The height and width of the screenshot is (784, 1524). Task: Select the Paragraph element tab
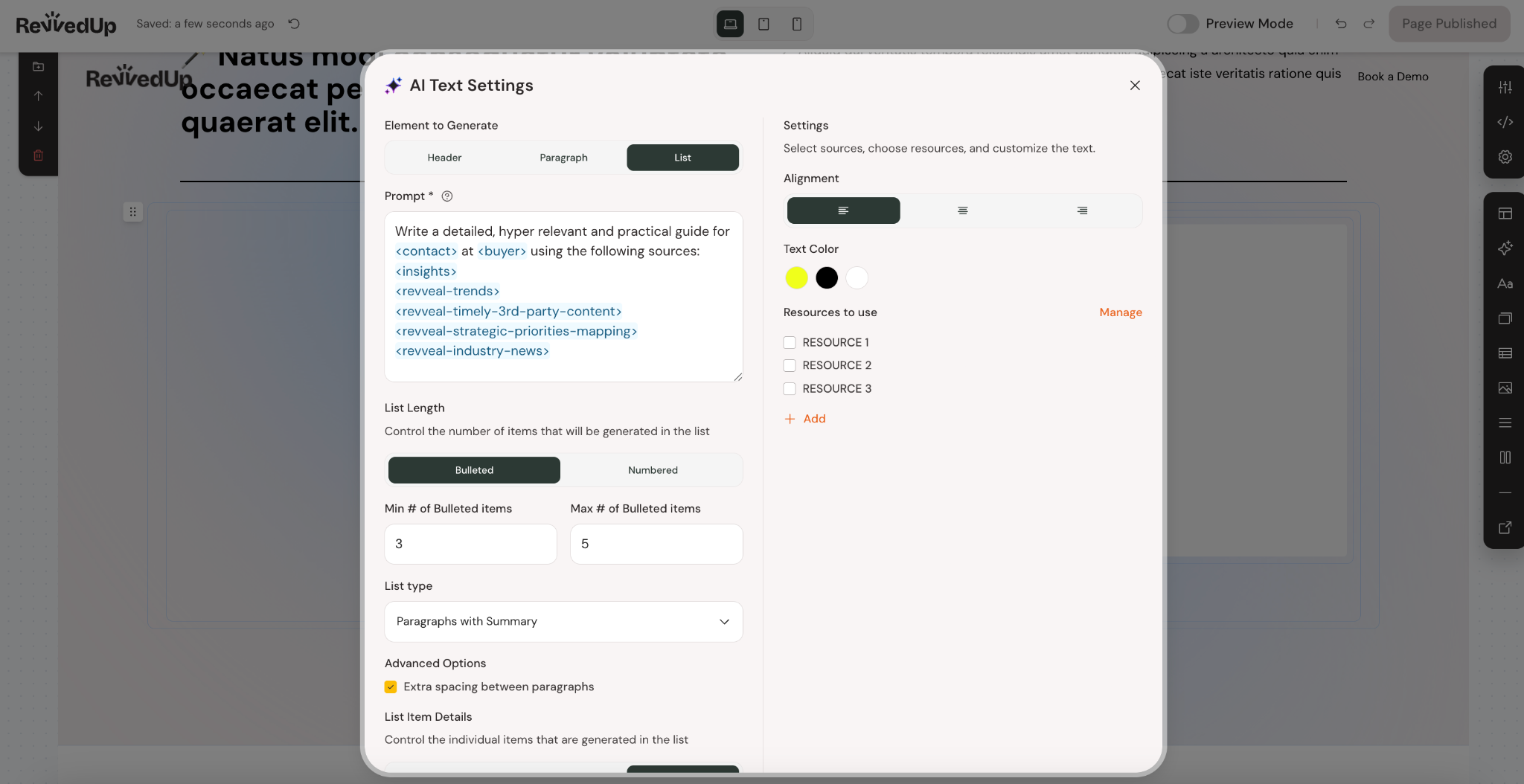click(x=563, y=158)
